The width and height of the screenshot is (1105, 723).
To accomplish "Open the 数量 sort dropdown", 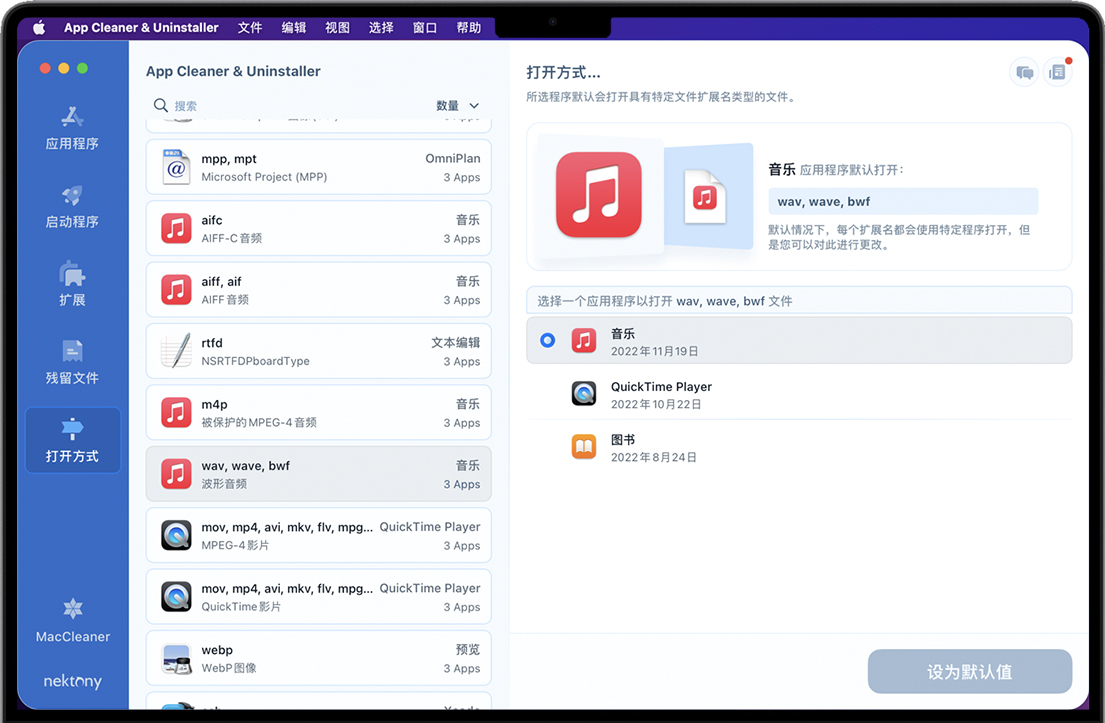I will pos(458,106).
